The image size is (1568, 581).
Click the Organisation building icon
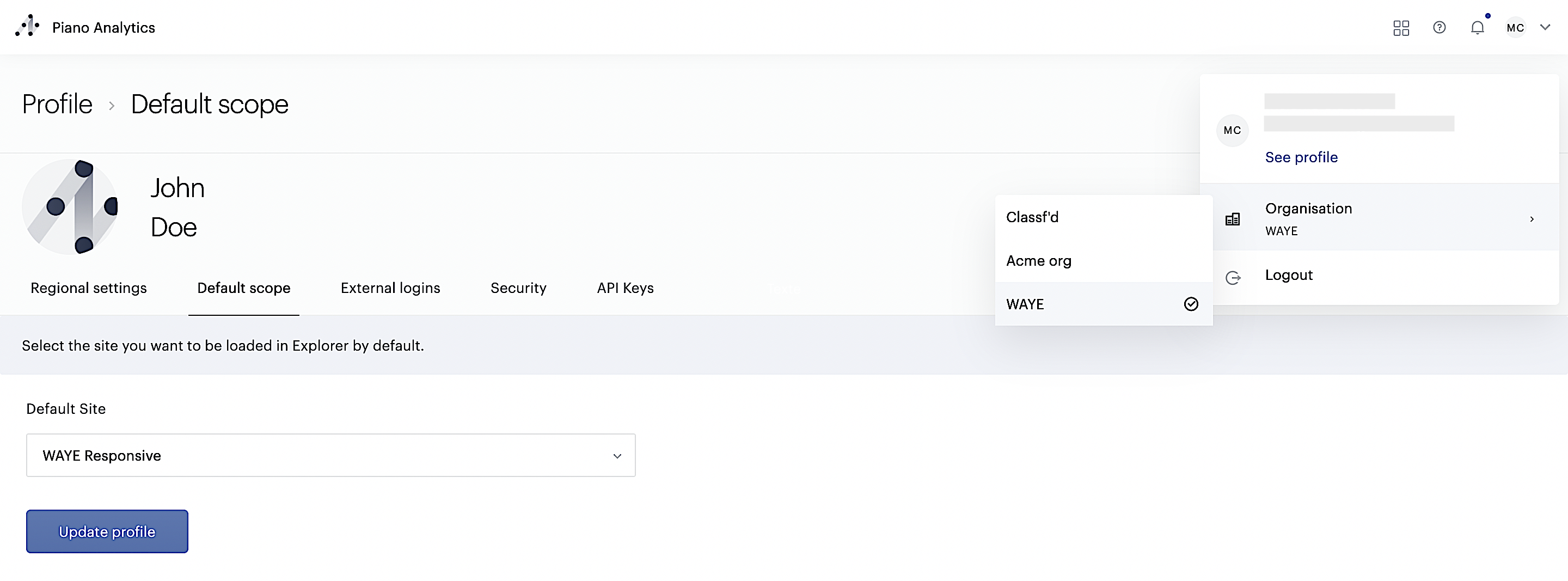coord(1233,219)
